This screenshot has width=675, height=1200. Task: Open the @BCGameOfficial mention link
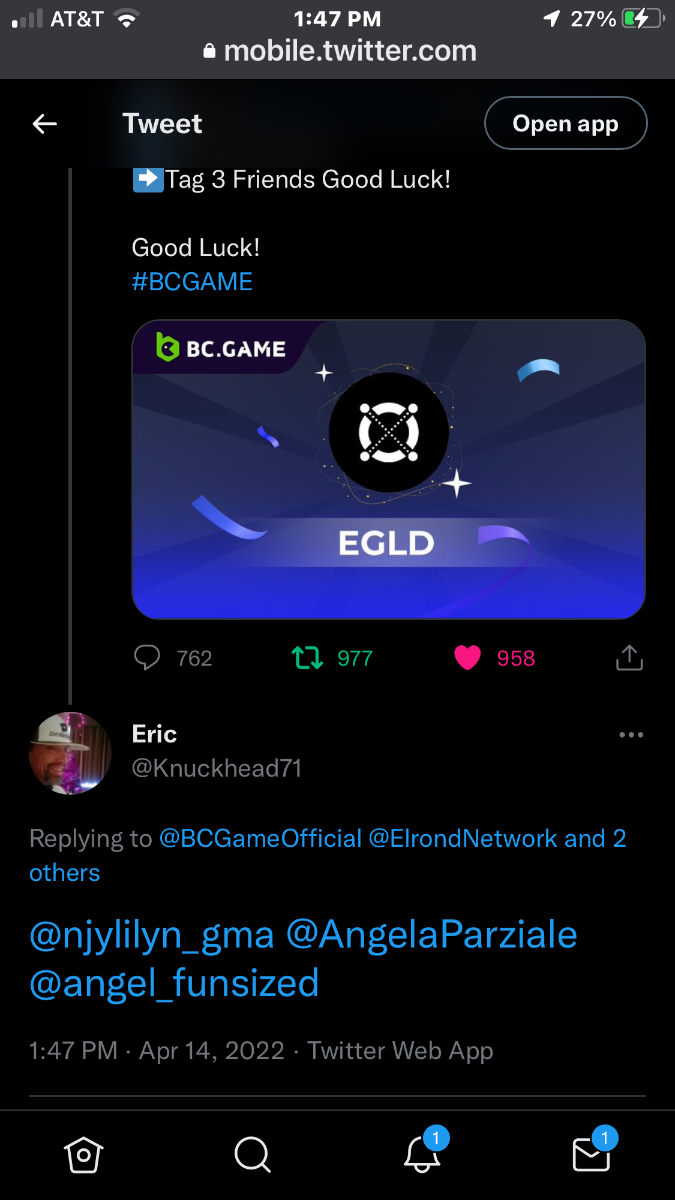point(260,838)
